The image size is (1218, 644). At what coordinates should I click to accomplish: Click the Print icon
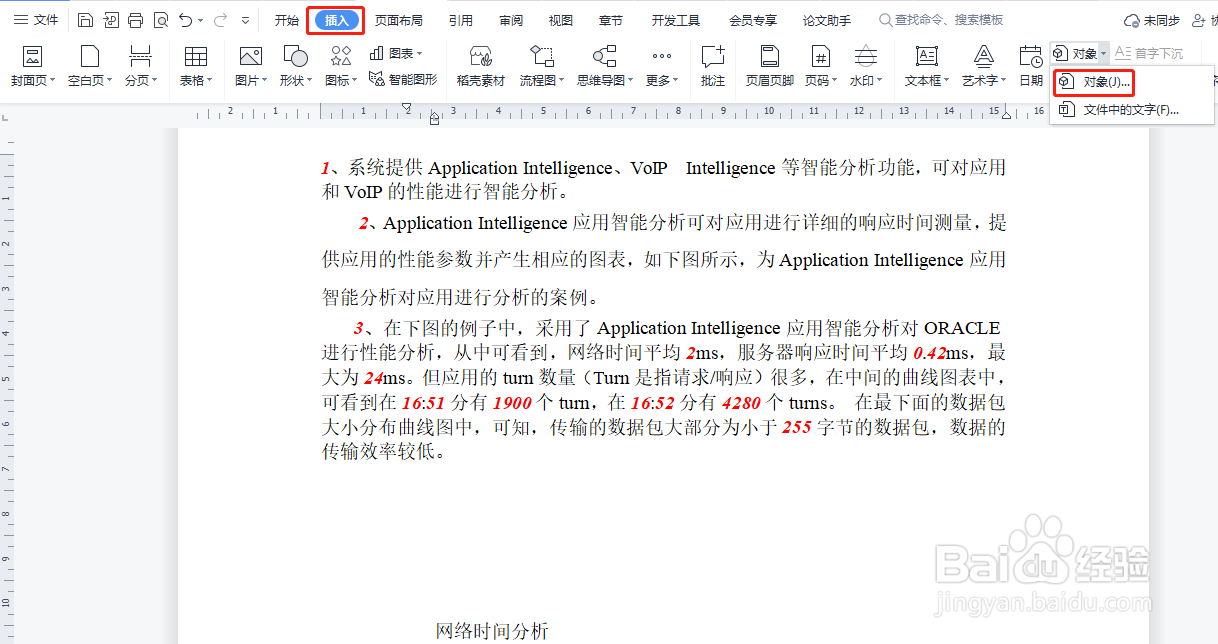[x=136, y=20]
